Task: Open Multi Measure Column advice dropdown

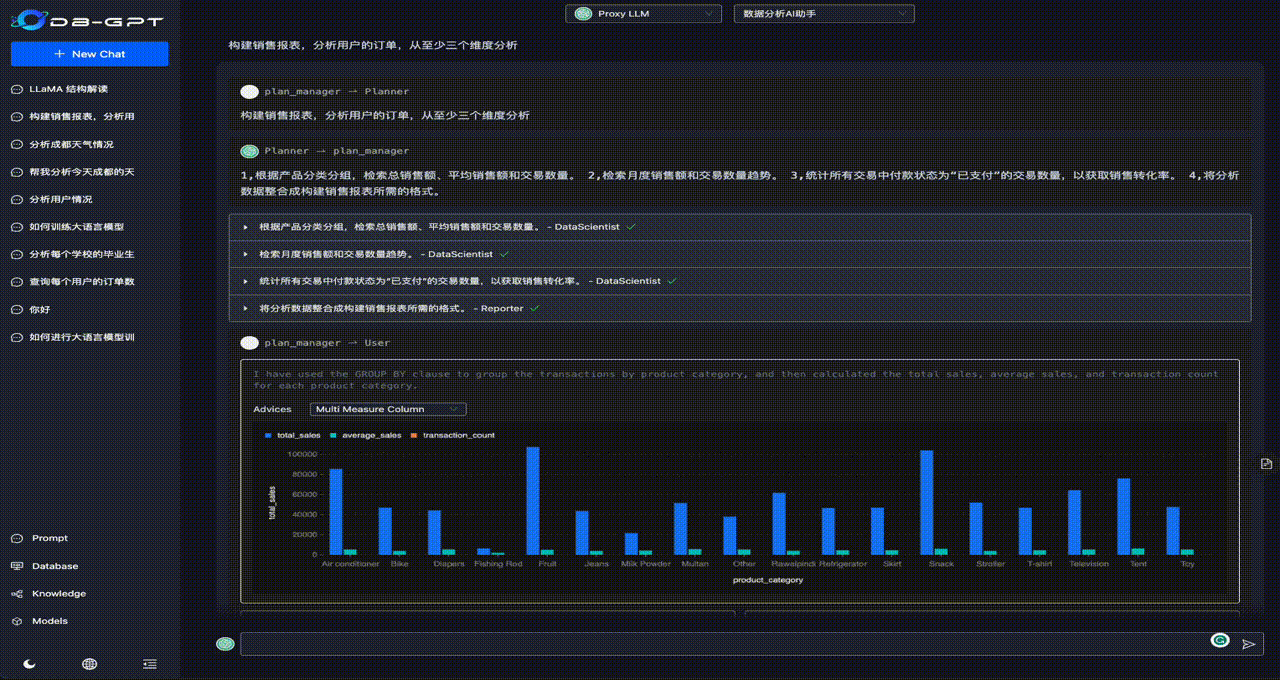Action: pos(388,409)
